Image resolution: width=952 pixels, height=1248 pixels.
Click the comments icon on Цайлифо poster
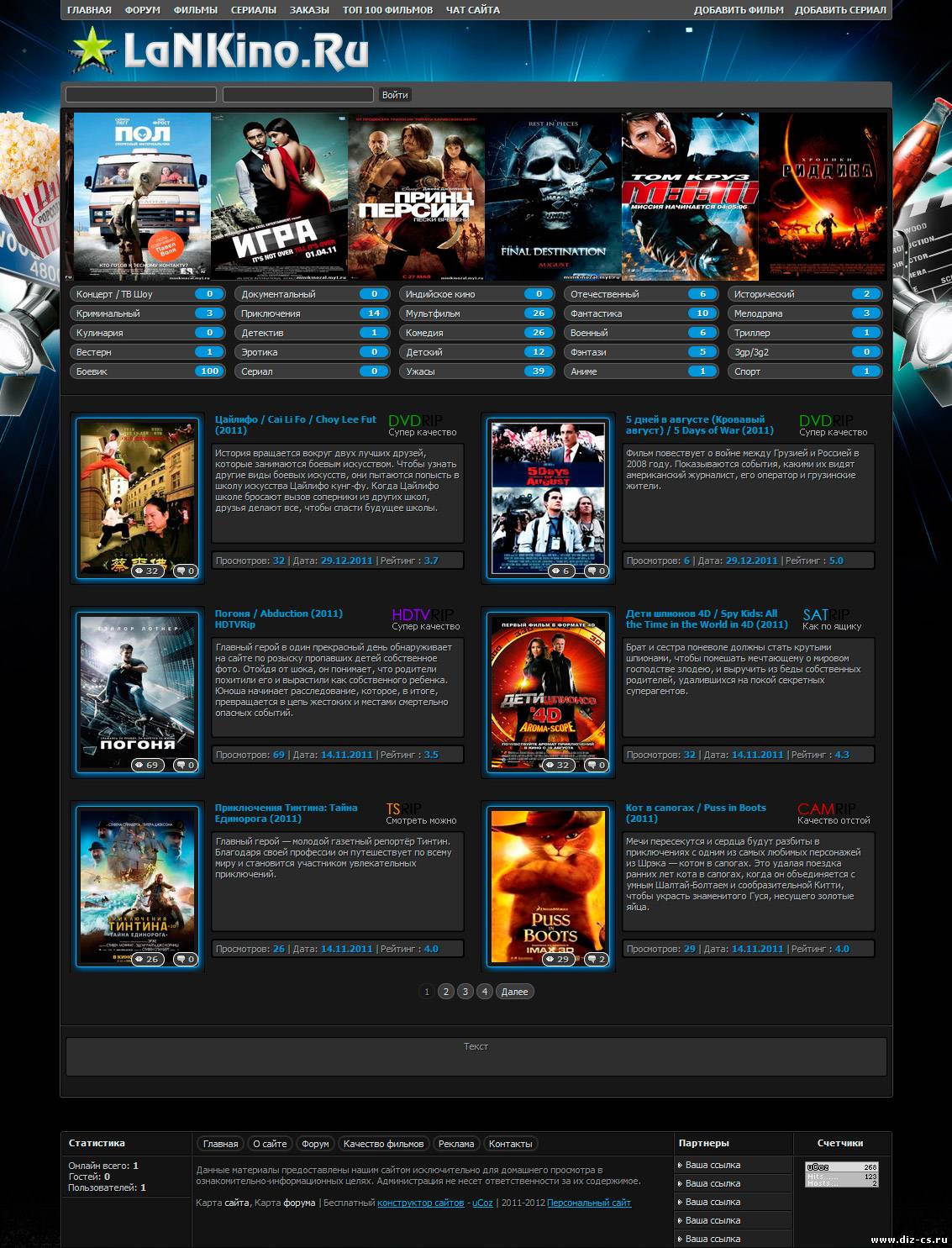point(185,571)
